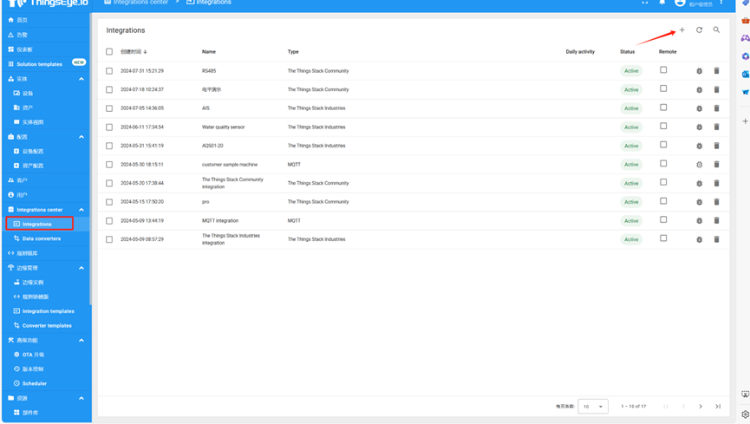Open Telegram icon in browser sidebar

click(745, 92)
